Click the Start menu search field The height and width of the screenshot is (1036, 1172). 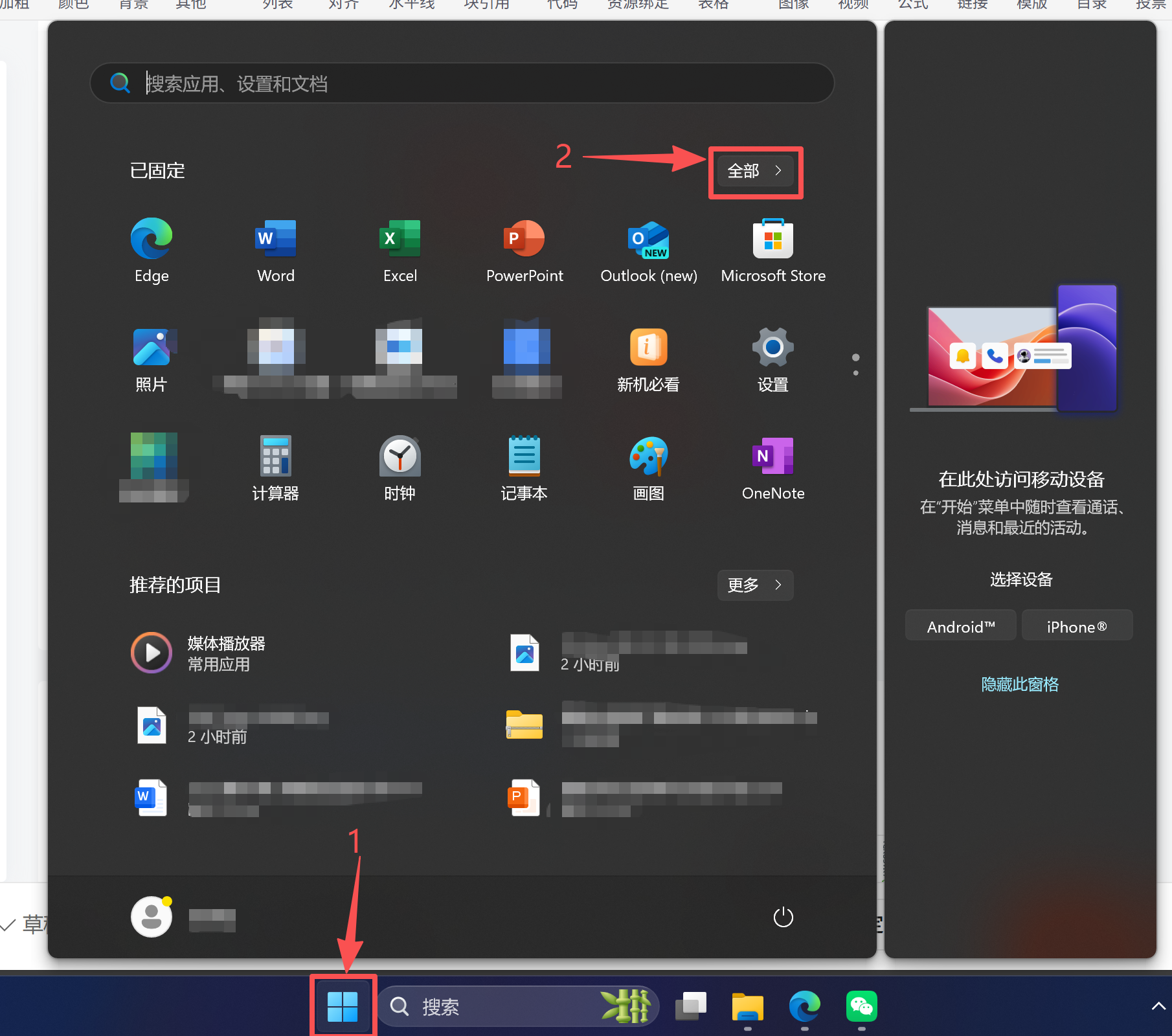tap(462, 83)
